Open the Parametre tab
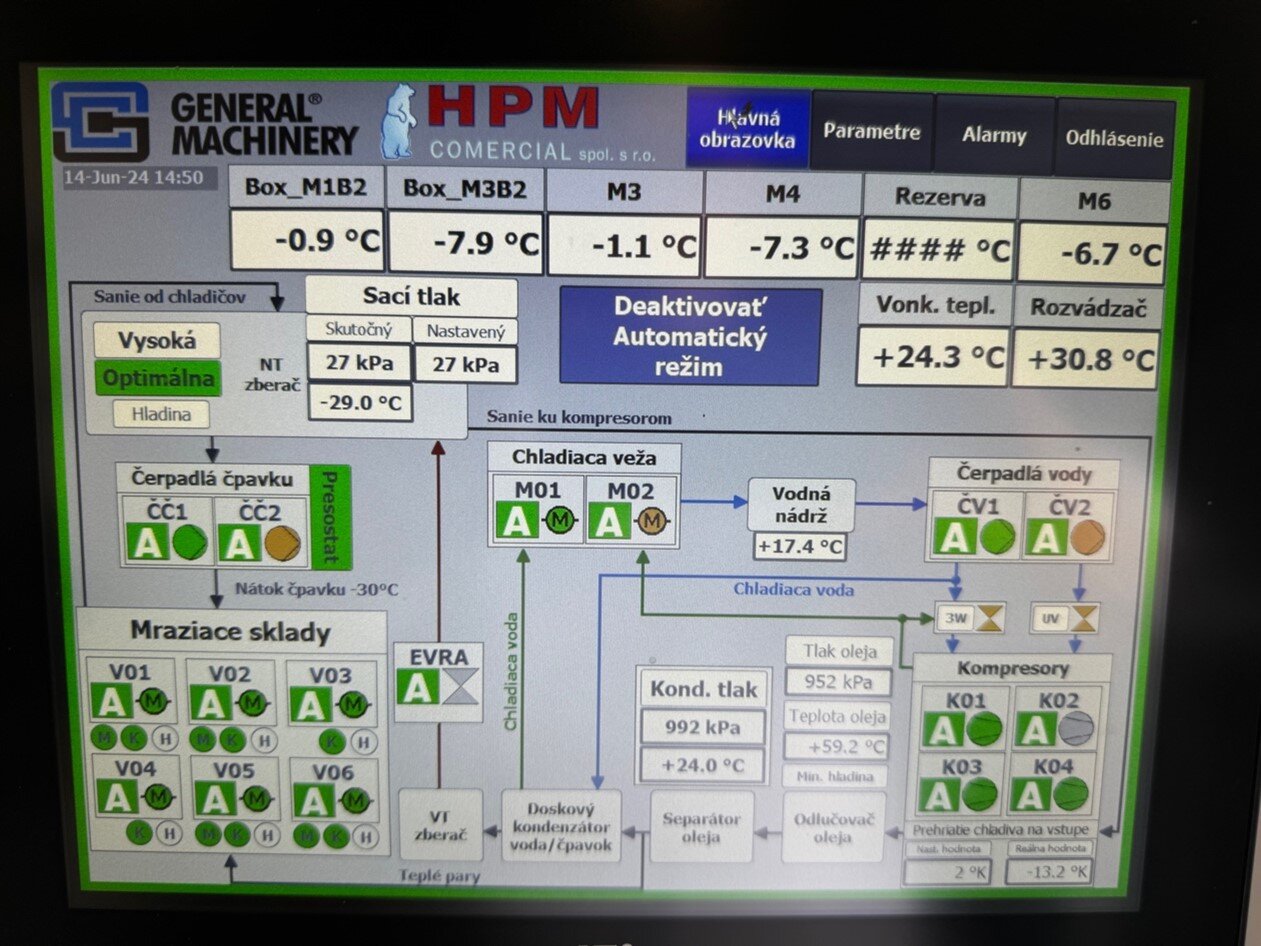The height and width of the screenshot is (946, 1261). [872, 132]
